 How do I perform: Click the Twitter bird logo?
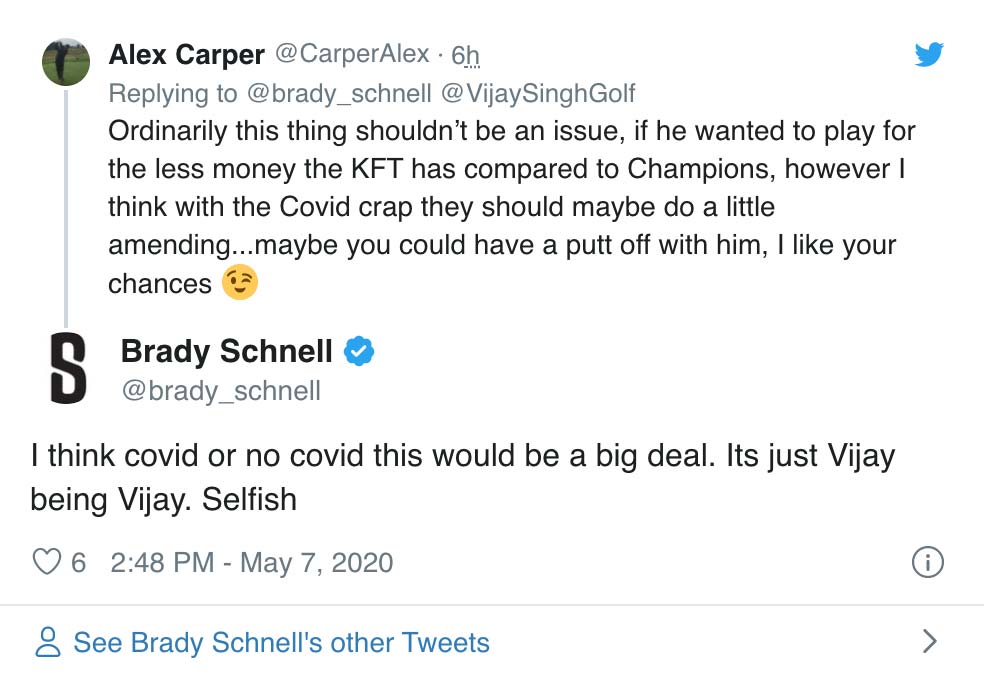929,56
